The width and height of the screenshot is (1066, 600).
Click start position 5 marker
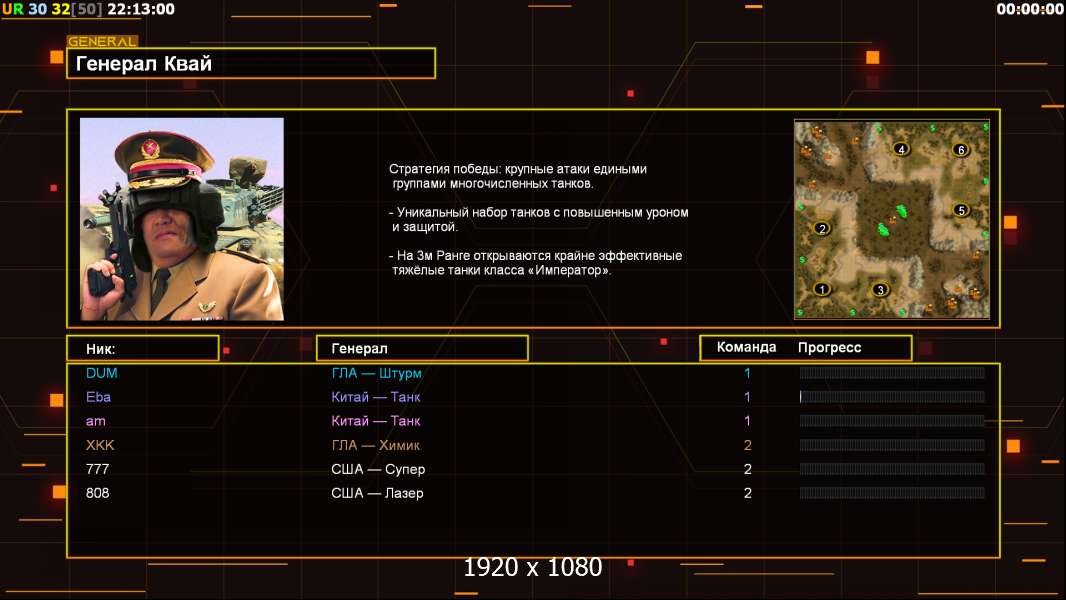pos(961,211)
